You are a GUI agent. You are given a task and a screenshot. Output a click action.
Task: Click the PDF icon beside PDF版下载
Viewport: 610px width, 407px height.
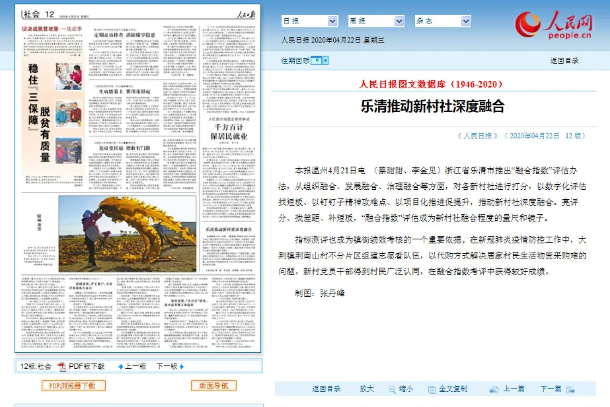coord(62,367)
